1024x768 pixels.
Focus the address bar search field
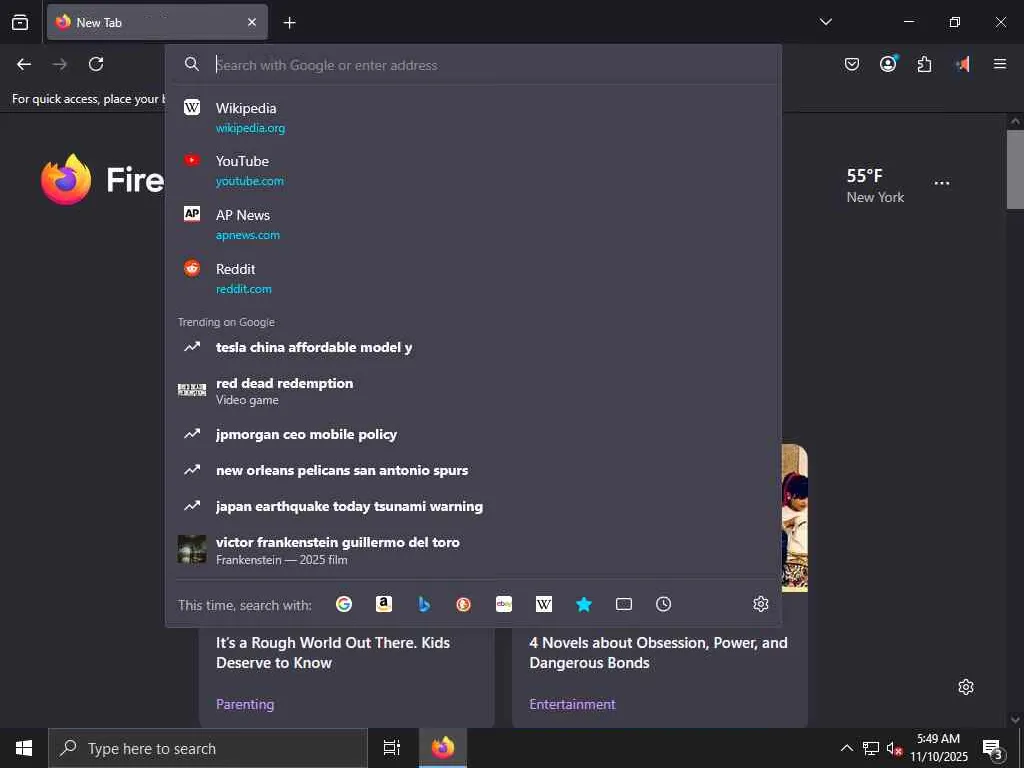473,65
